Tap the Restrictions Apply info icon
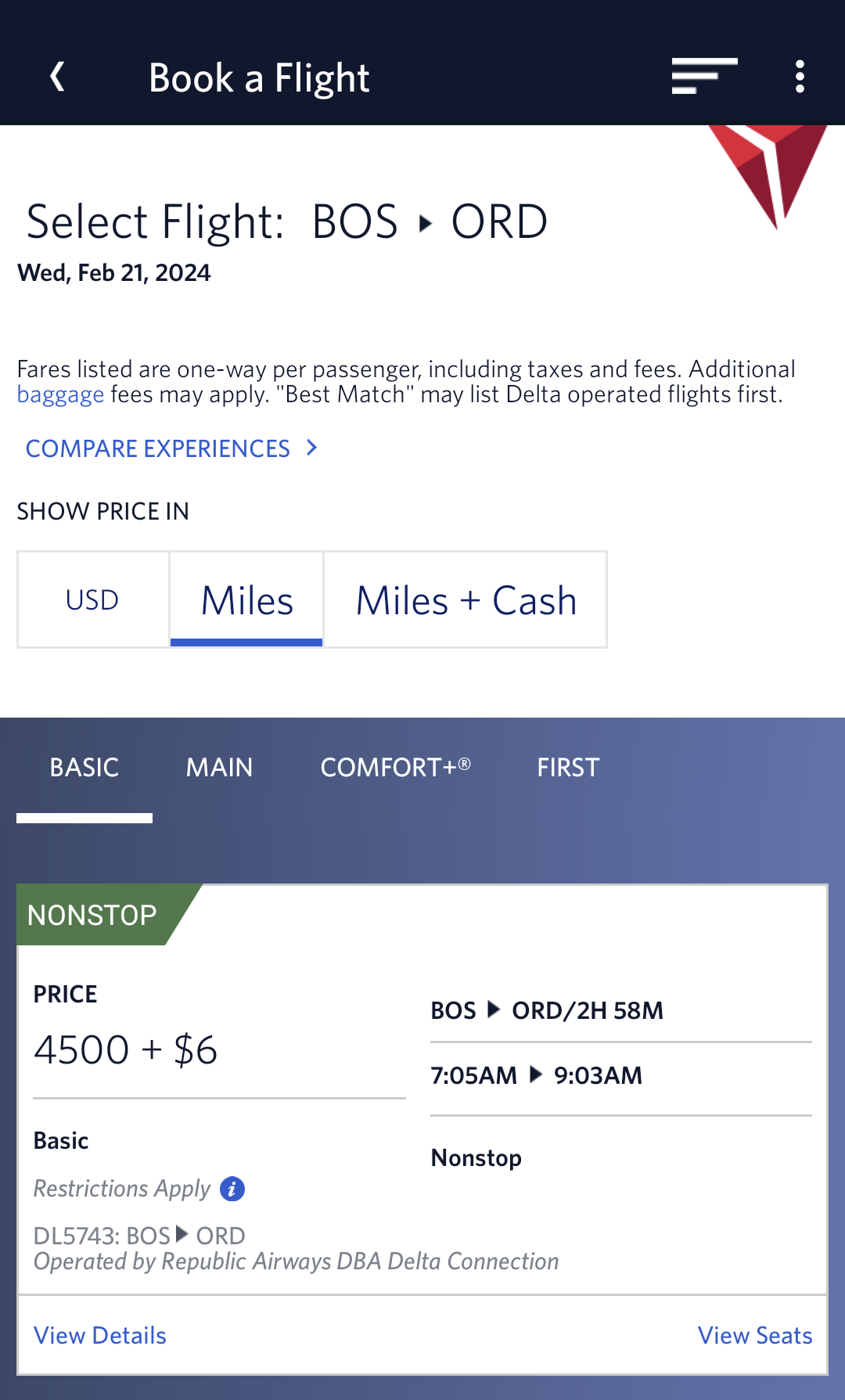This screenshot has height=1400, width=845. click(232, 1189)
